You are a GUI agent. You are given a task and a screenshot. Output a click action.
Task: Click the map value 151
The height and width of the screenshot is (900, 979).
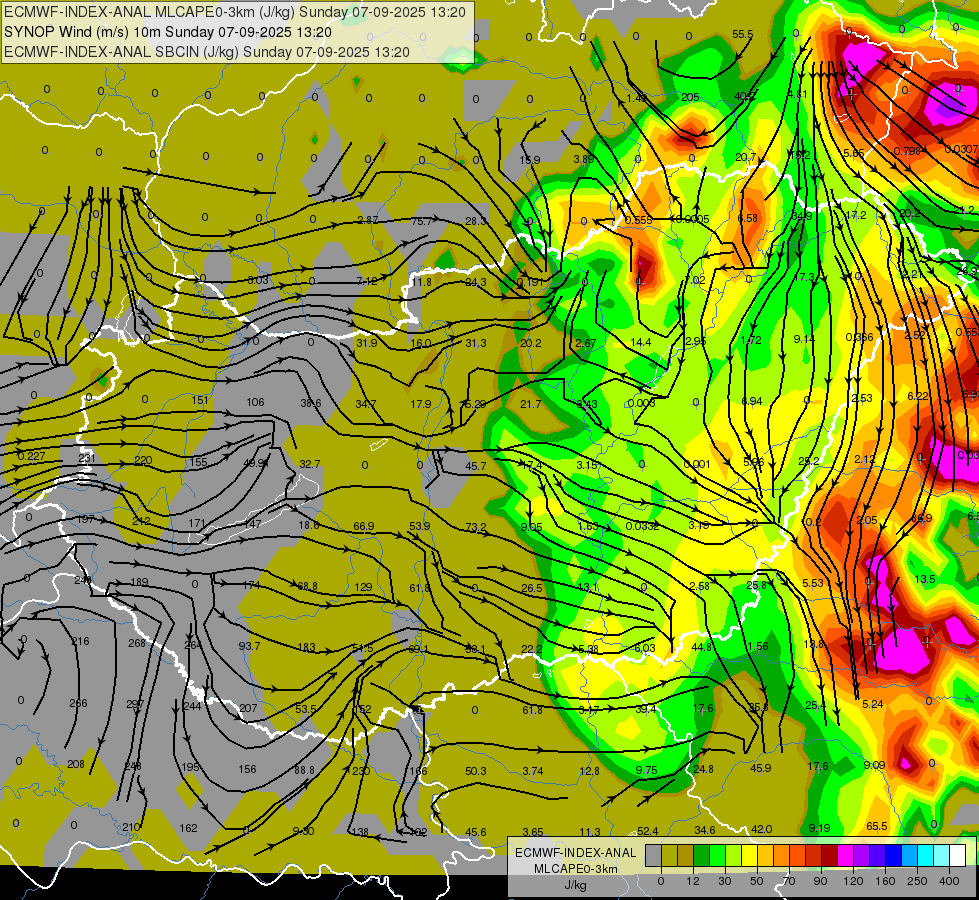coord(200,400)
